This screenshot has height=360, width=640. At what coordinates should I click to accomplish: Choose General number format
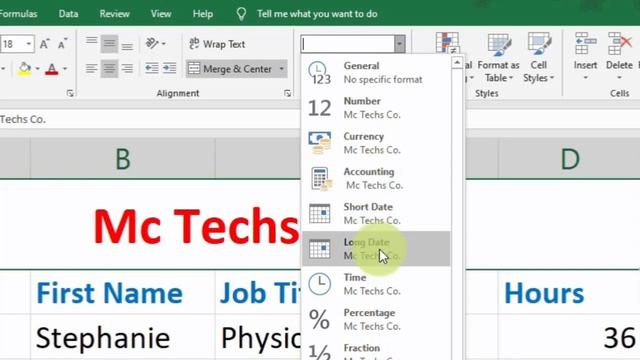click(376, 73)
